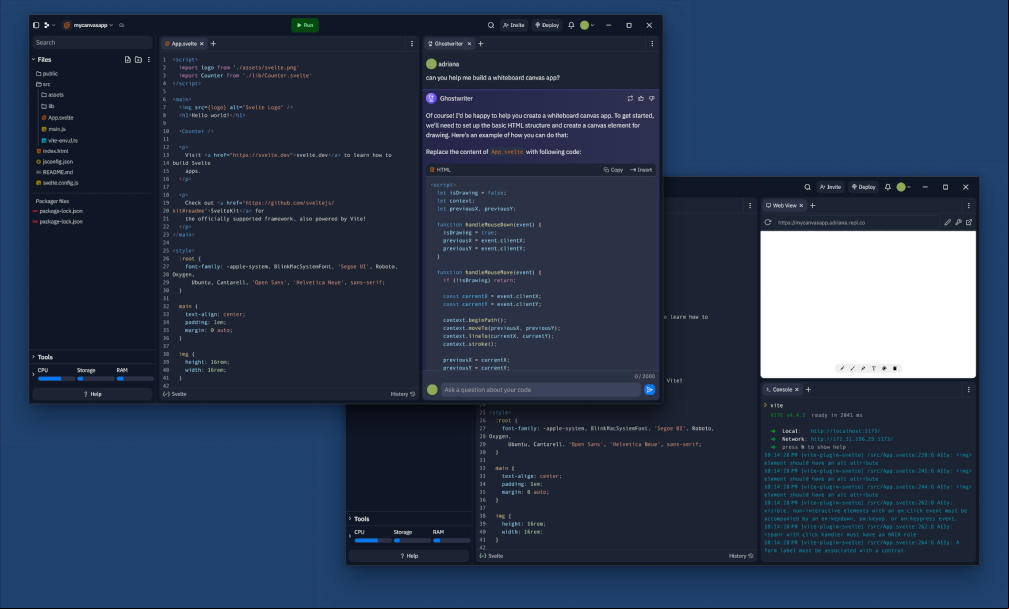This screenshot has width=1009, height=609.
Task: Open App.svelte in the file tree
Action: click(57, 118)
